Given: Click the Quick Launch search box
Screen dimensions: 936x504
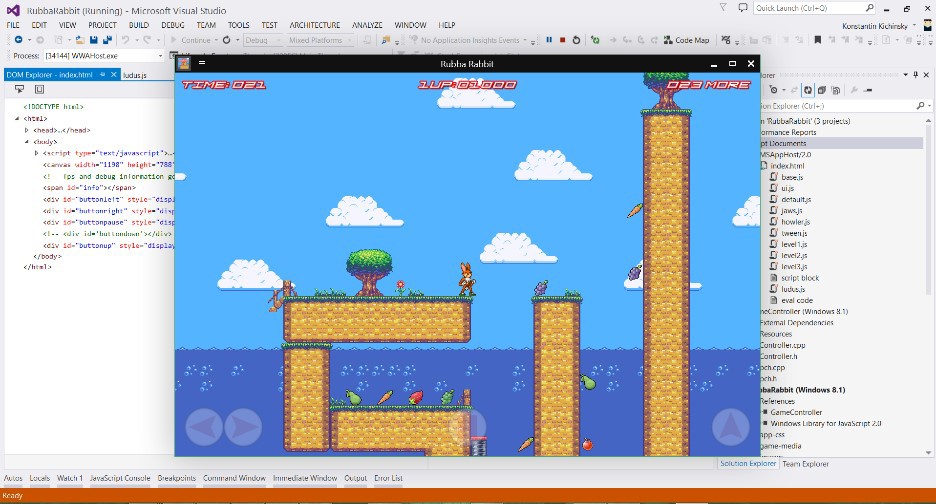Looking at the screenshot, I should point(815,8).
